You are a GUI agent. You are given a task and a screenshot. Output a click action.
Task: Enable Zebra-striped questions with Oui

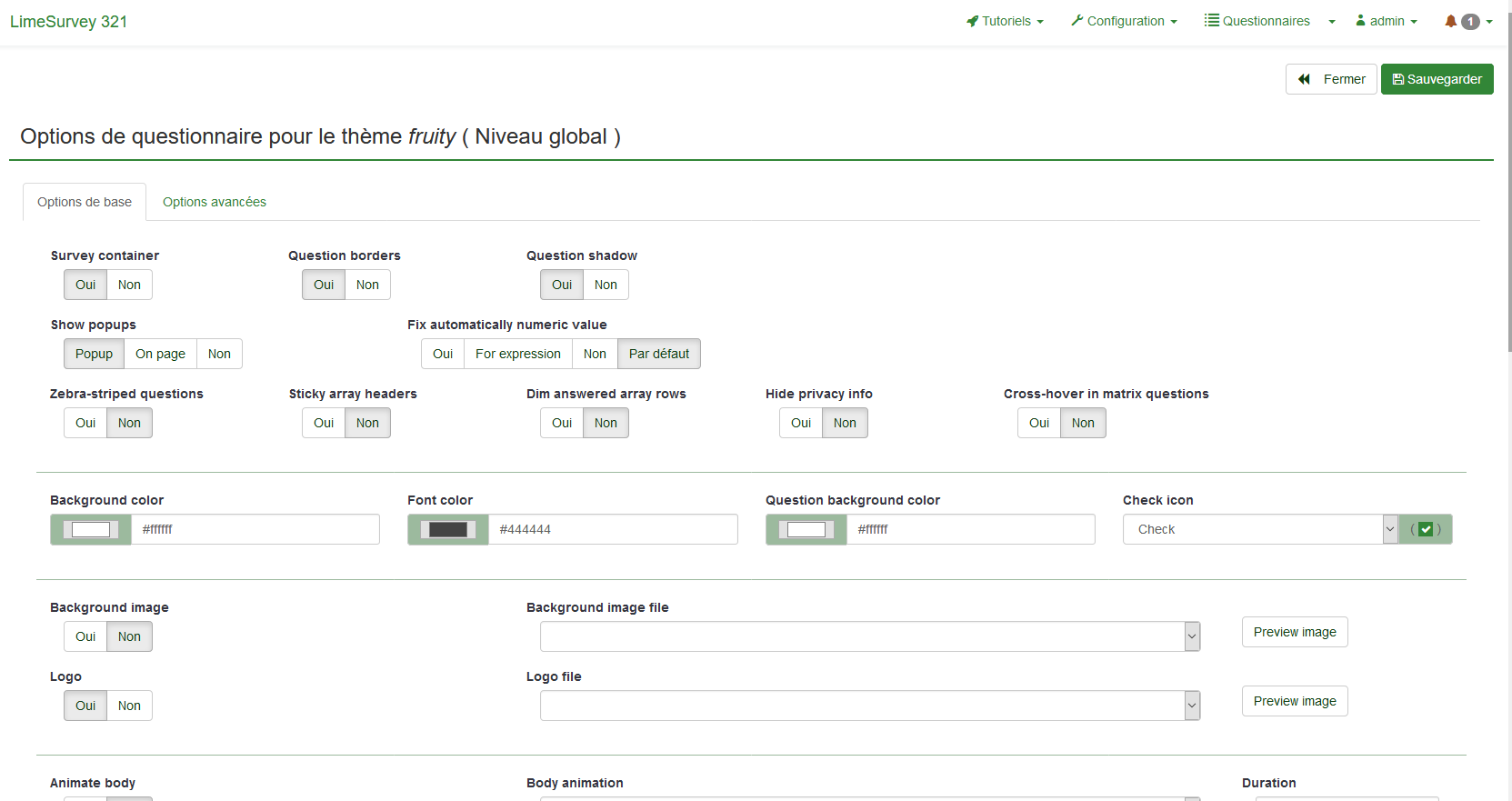(85, 423)
